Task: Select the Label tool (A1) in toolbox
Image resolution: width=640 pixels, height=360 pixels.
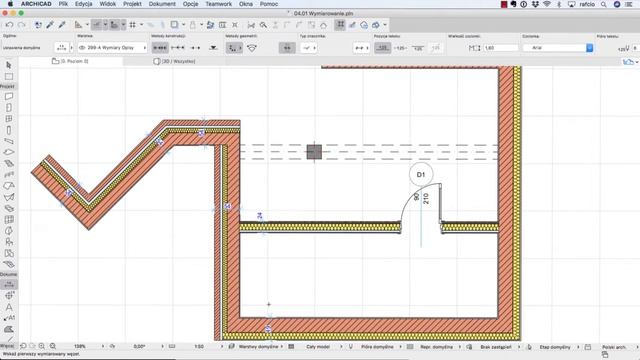Action: click(9, 318)
